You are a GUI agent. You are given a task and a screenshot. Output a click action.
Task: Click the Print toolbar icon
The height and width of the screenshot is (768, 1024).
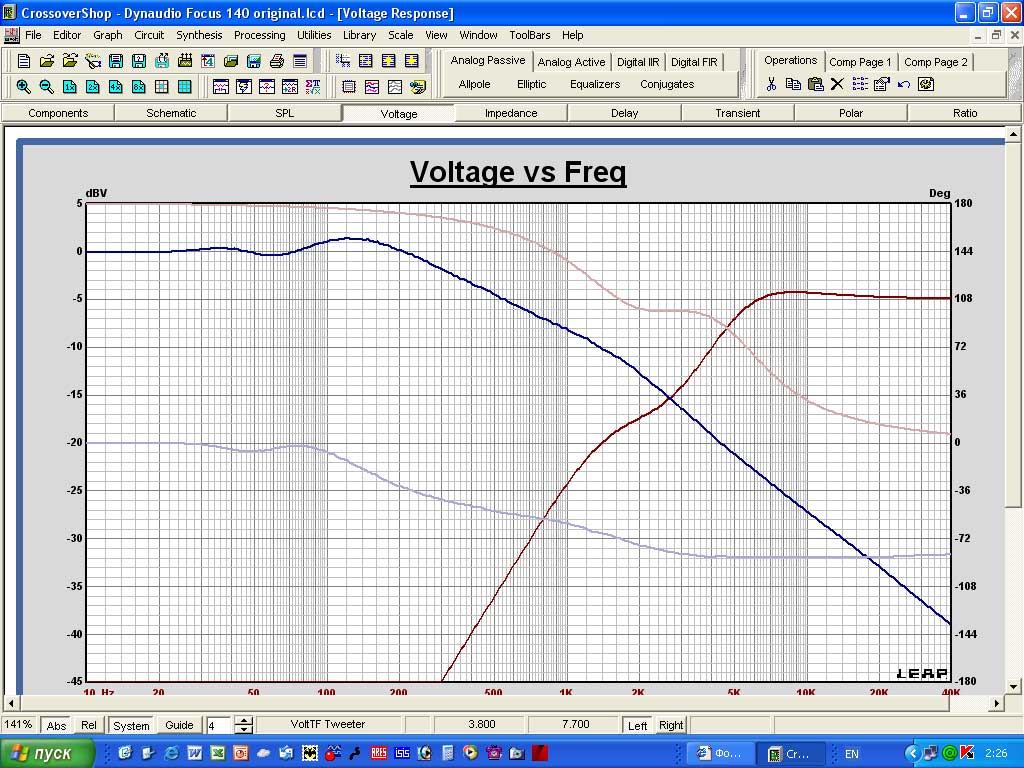point(277,61)
